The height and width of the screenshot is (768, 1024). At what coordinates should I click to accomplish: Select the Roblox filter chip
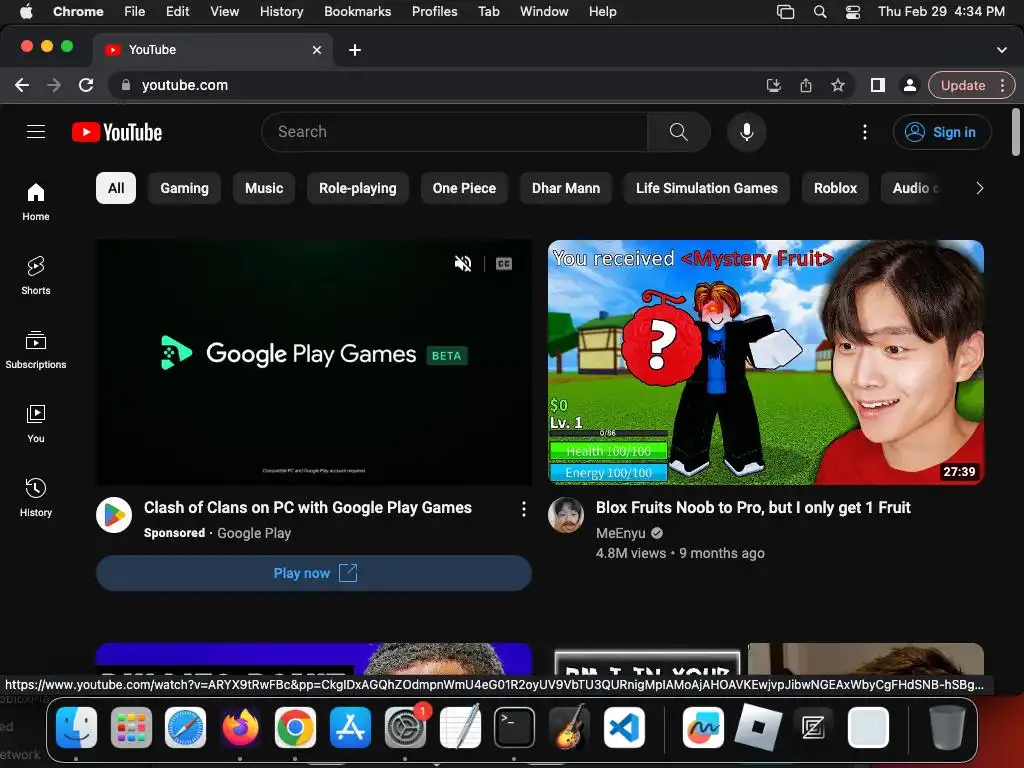coord(835,188)
